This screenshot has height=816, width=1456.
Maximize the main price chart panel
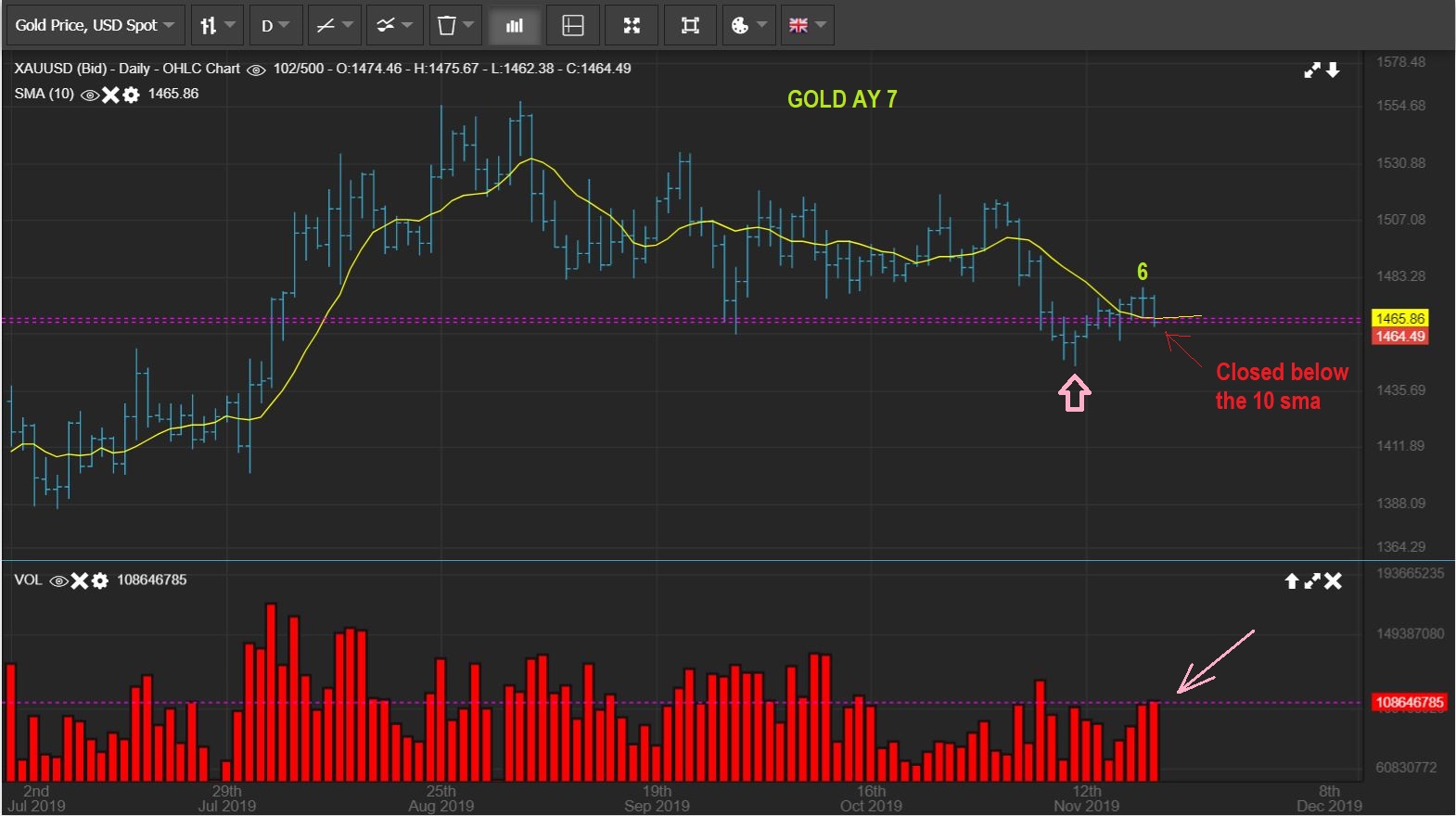tap(1311, 70)
